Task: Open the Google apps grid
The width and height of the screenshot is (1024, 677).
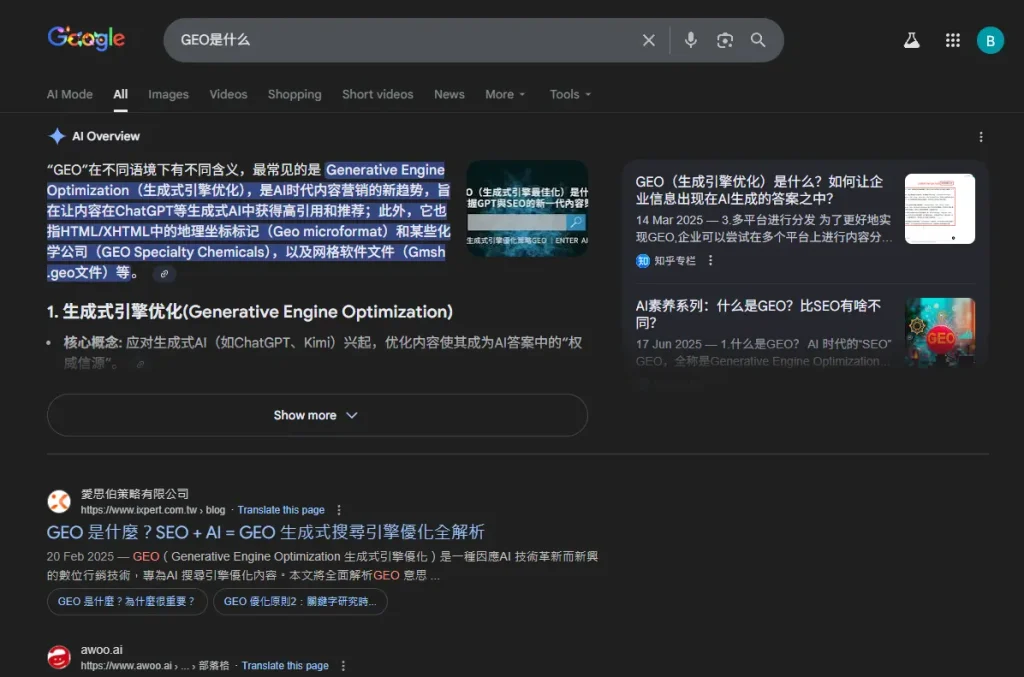Action: coord(952,40)
